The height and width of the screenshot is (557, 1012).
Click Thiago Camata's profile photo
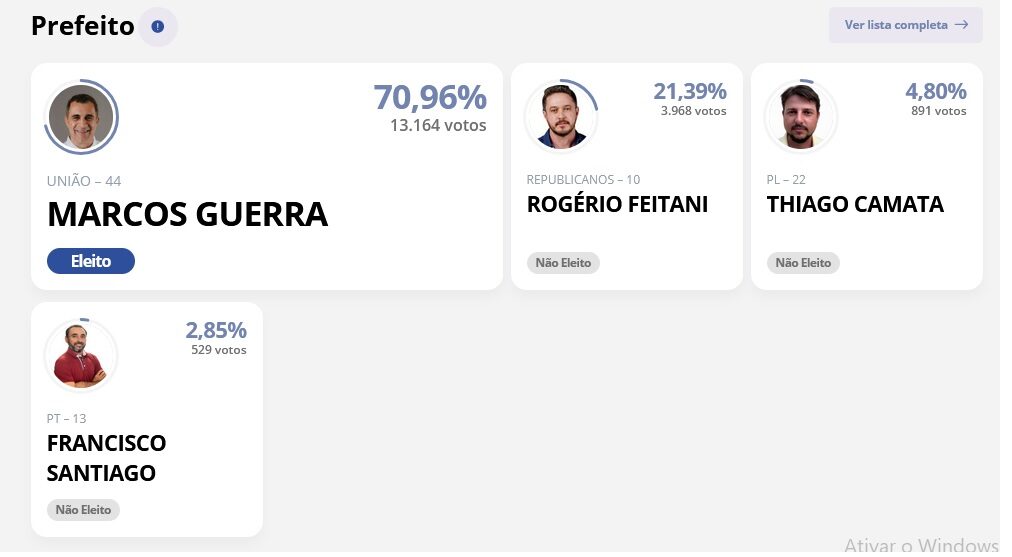(x=801, y=116)
